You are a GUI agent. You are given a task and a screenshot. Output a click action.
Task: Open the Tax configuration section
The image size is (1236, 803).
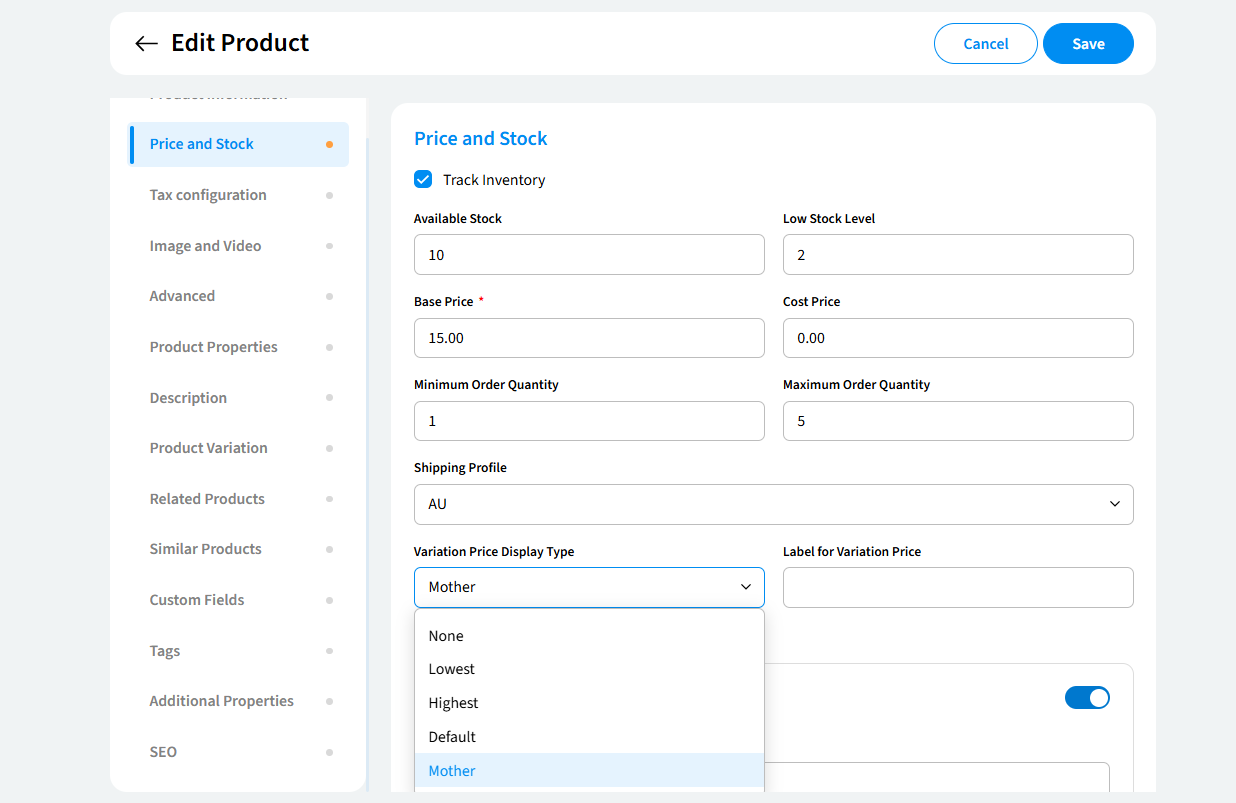(208, 195)
